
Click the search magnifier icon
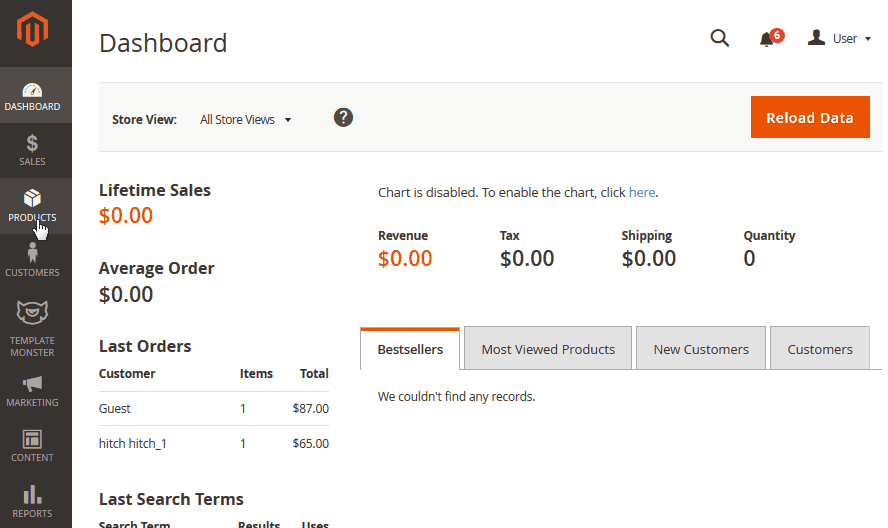tap(719, 38)
